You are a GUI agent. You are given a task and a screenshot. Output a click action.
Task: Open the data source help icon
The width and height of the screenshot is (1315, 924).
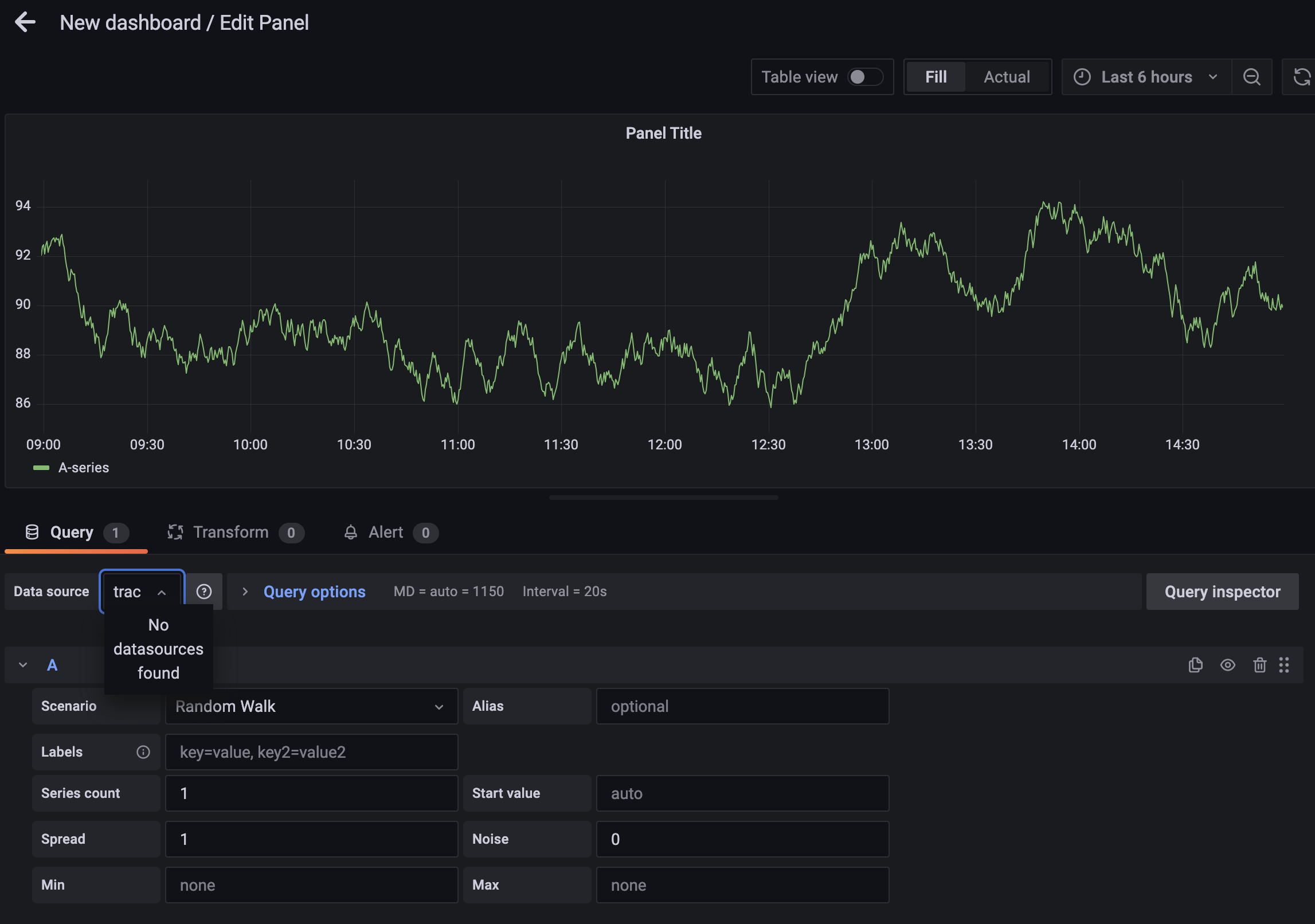pyautogui.click(x=205, y=591)
